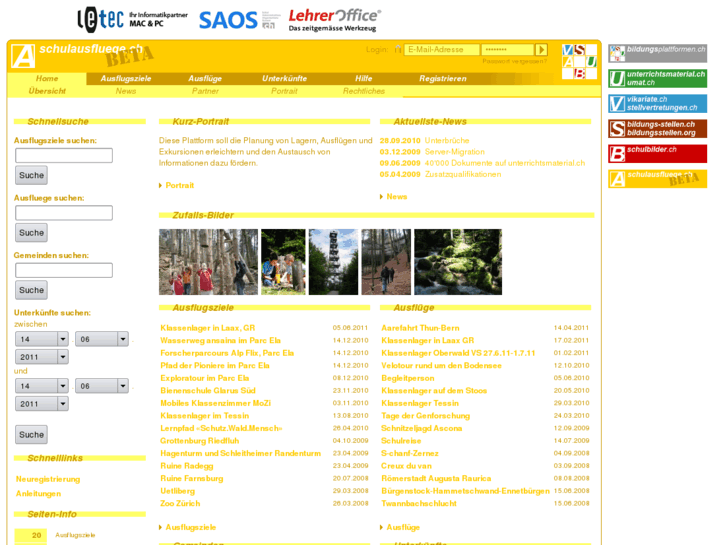Click the VSAUB network logo in header
The height and width of the screenshot is (545, 727).
pyautogui.click(x=579, y=61)
